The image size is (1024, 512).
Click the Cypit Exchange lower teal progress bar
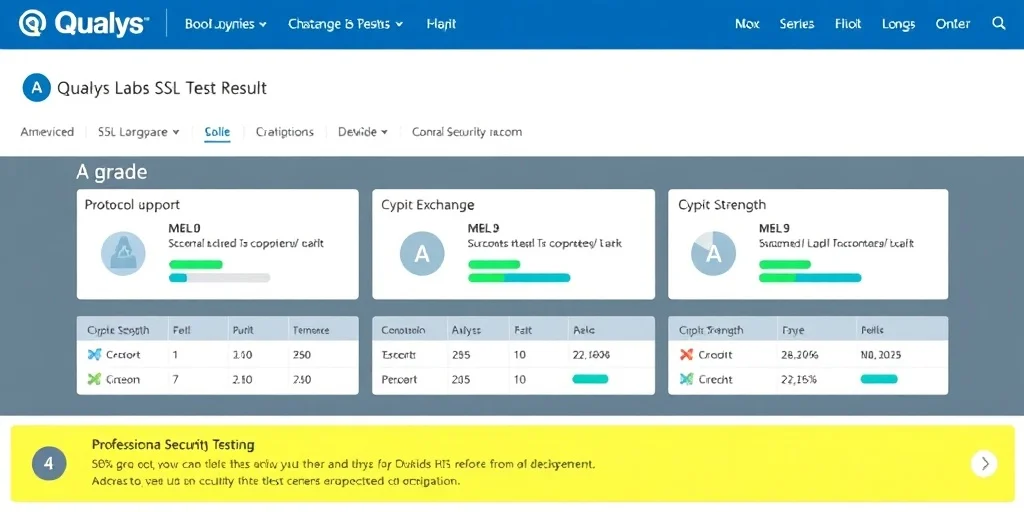(519, 278)
